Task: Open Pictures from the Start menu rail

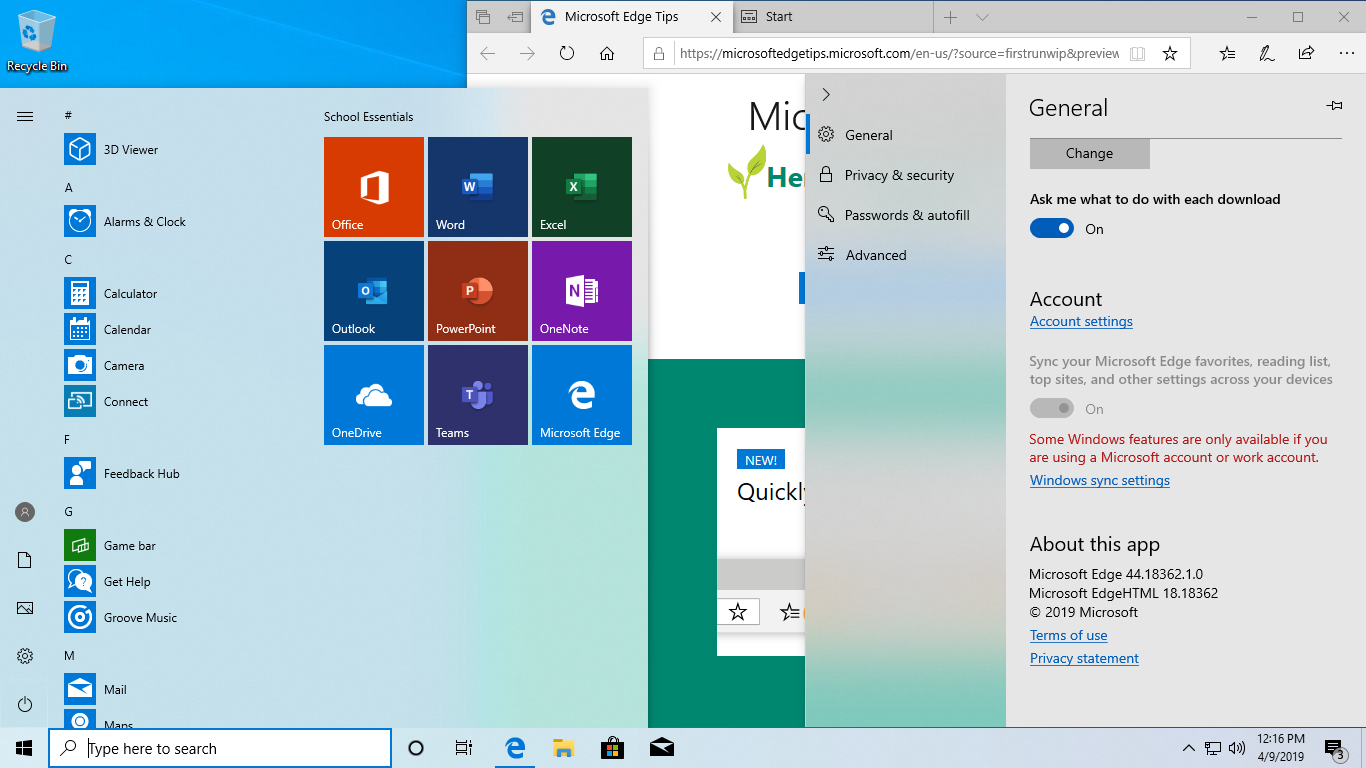Action: [25, 608]
